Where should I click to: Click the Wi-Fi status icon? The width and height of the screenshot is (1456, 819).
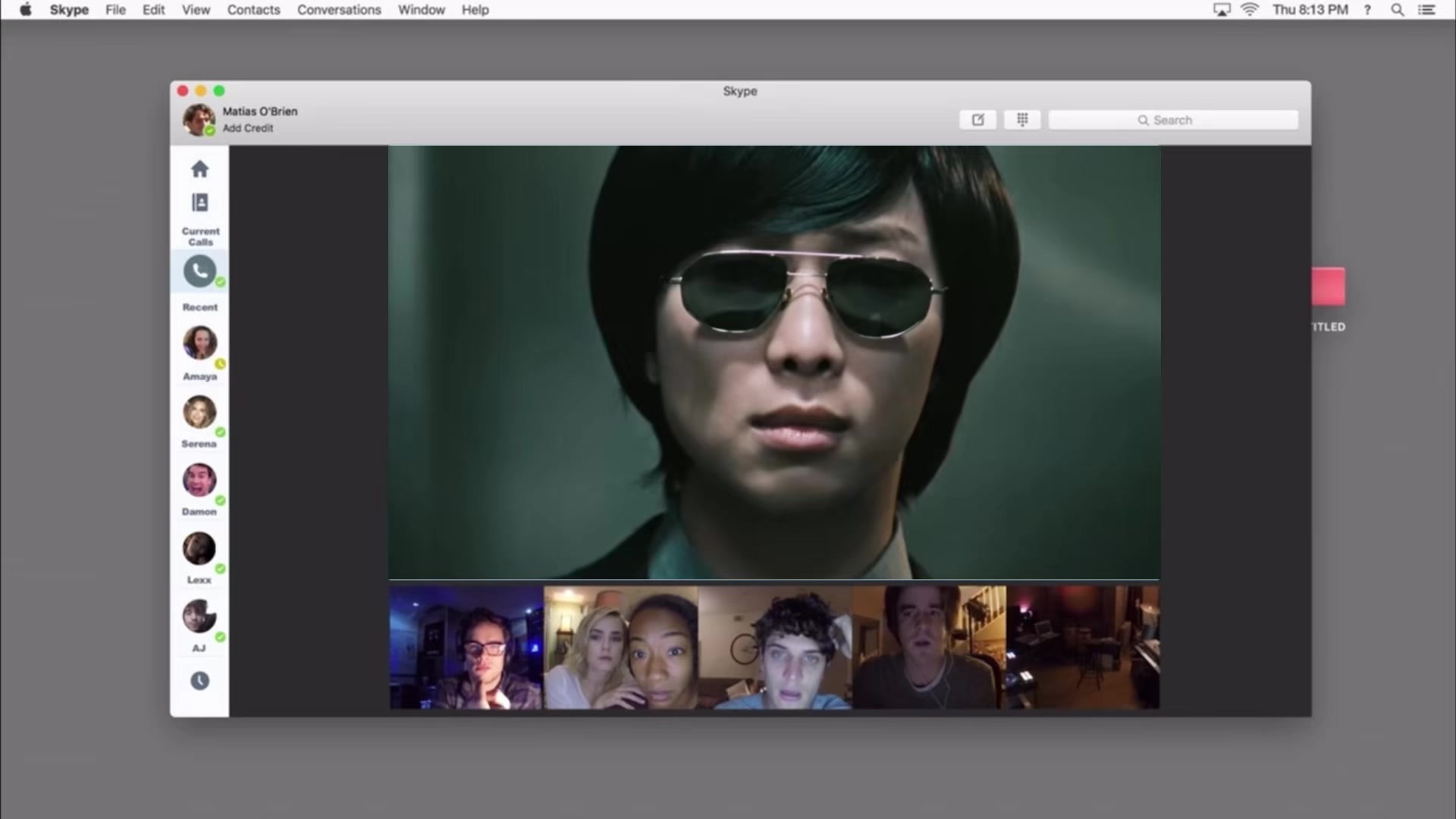[x=1250, y=10]
